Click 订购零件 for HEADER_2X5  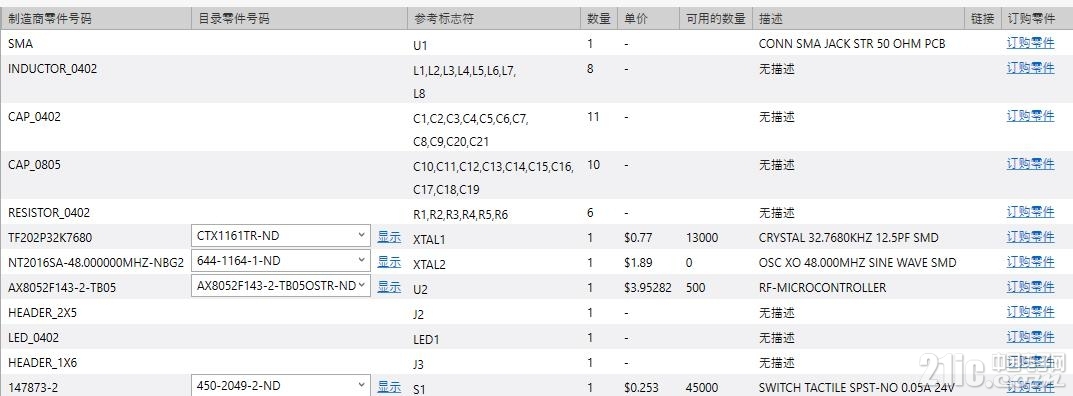(x=1030, y=312)
